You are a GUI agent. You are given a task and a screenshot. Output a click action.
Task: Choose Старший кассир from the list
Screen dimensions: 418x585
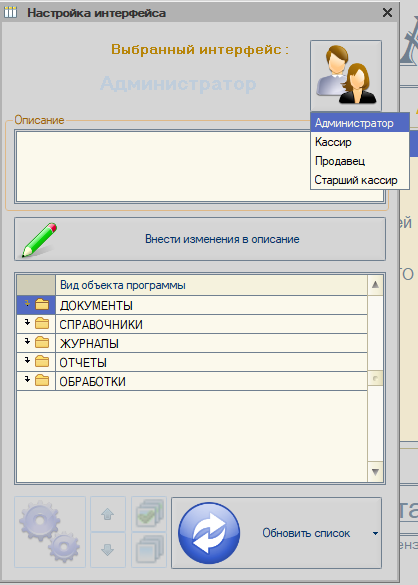[x=360, y=180]
